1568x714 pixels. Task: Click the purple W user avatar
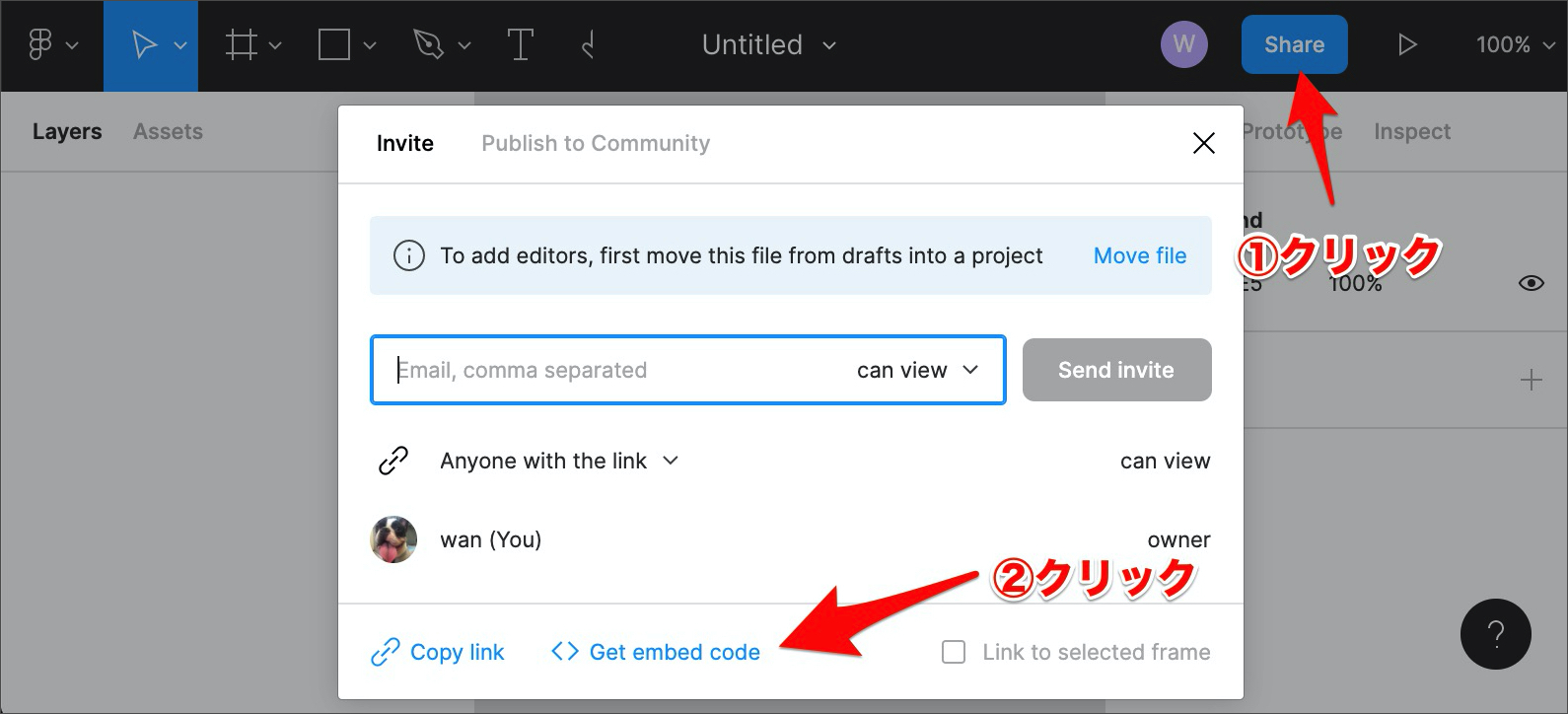pyautogui.click(x=1183, y=45)
